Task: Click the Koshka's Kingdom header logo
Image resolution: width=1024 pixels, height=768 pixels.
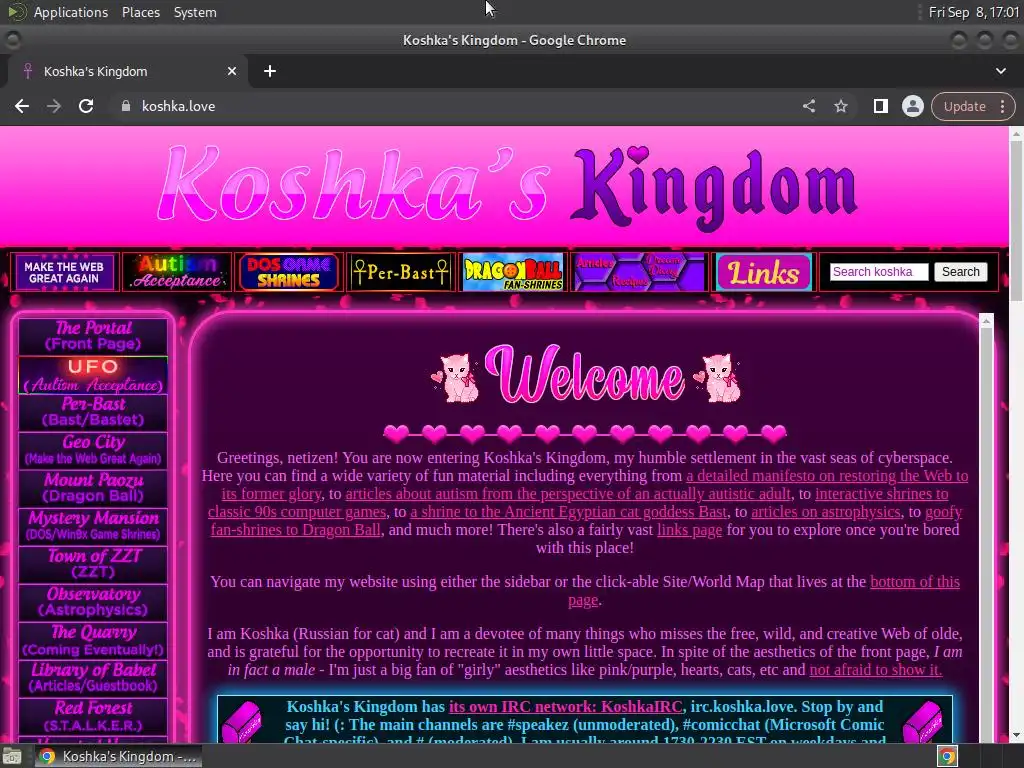Action: (507, 187)
